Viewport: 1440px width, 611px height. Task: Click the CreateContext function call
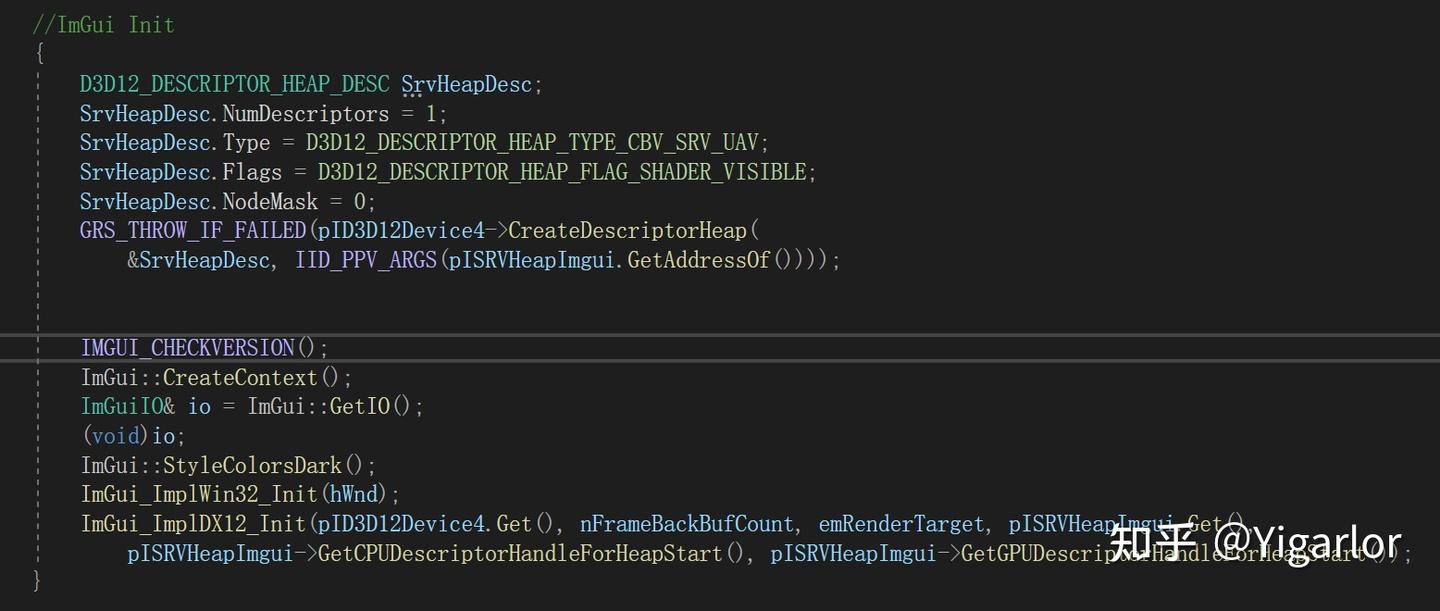240,378
